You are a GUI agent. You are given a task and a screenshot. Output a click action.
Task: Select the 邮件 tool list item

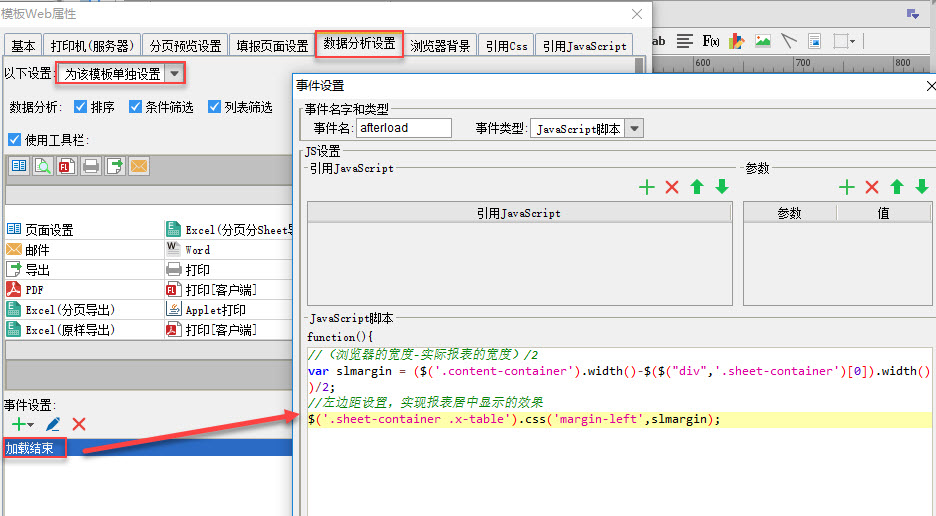coord(84,250)
